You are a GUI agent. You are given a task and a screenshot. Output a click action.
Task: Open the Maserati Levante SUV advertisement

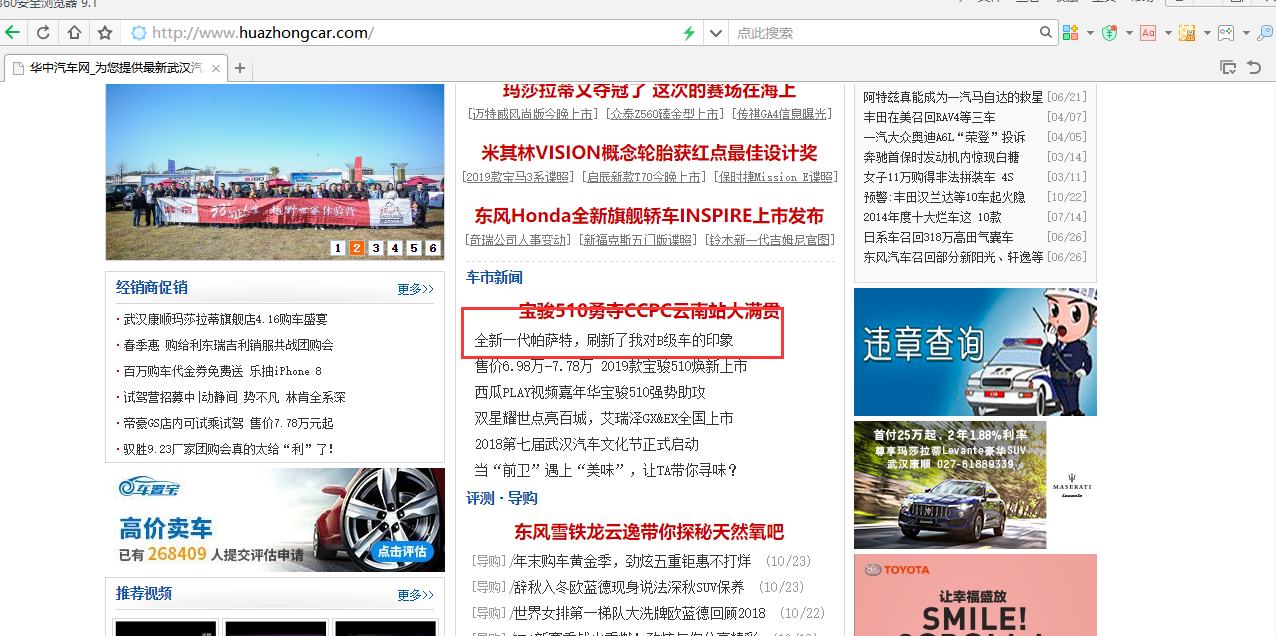tap(975, 485)
